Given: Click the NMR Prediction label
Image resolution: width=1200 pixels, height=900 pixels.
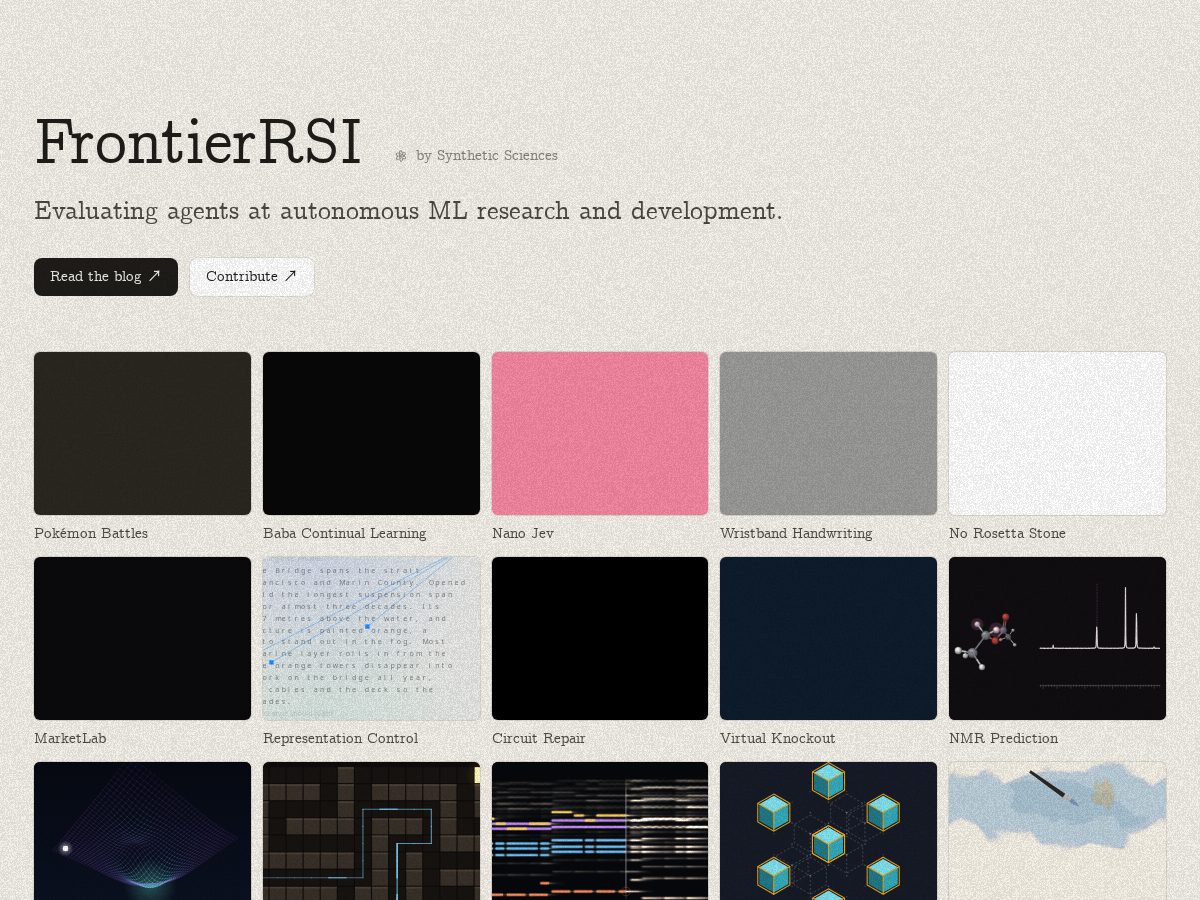Looking at the screenshot, I should point(1003,739).
